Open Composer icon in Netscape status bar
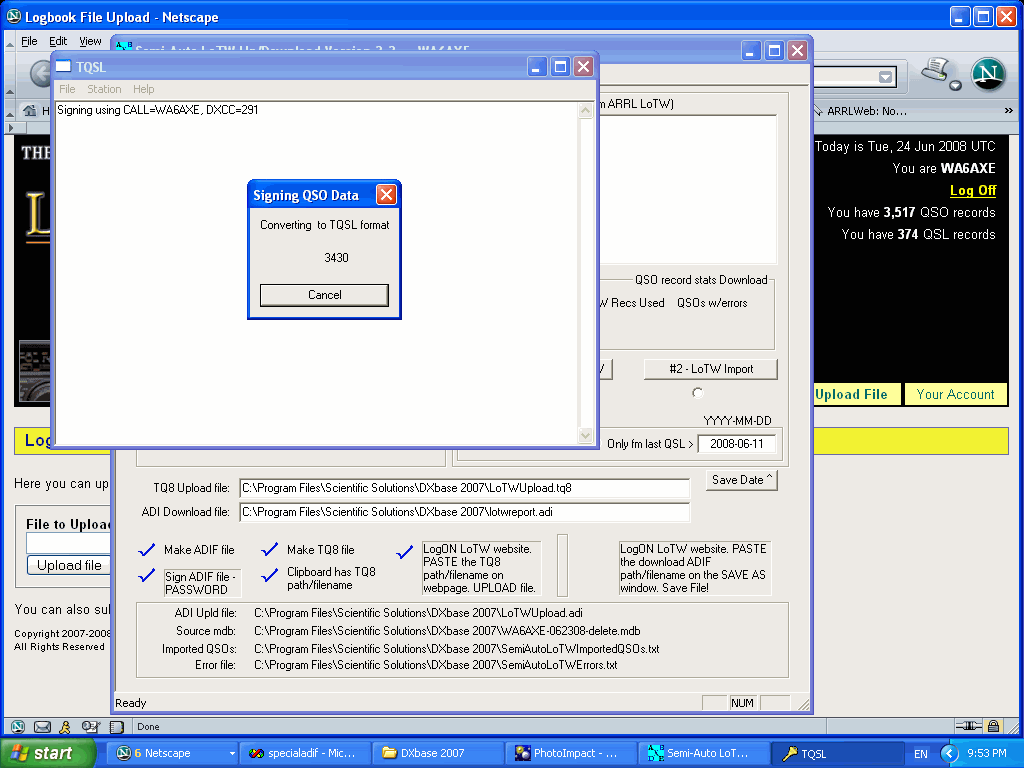Viewport: 1024px width, 768px height. [x=117, y=726]
